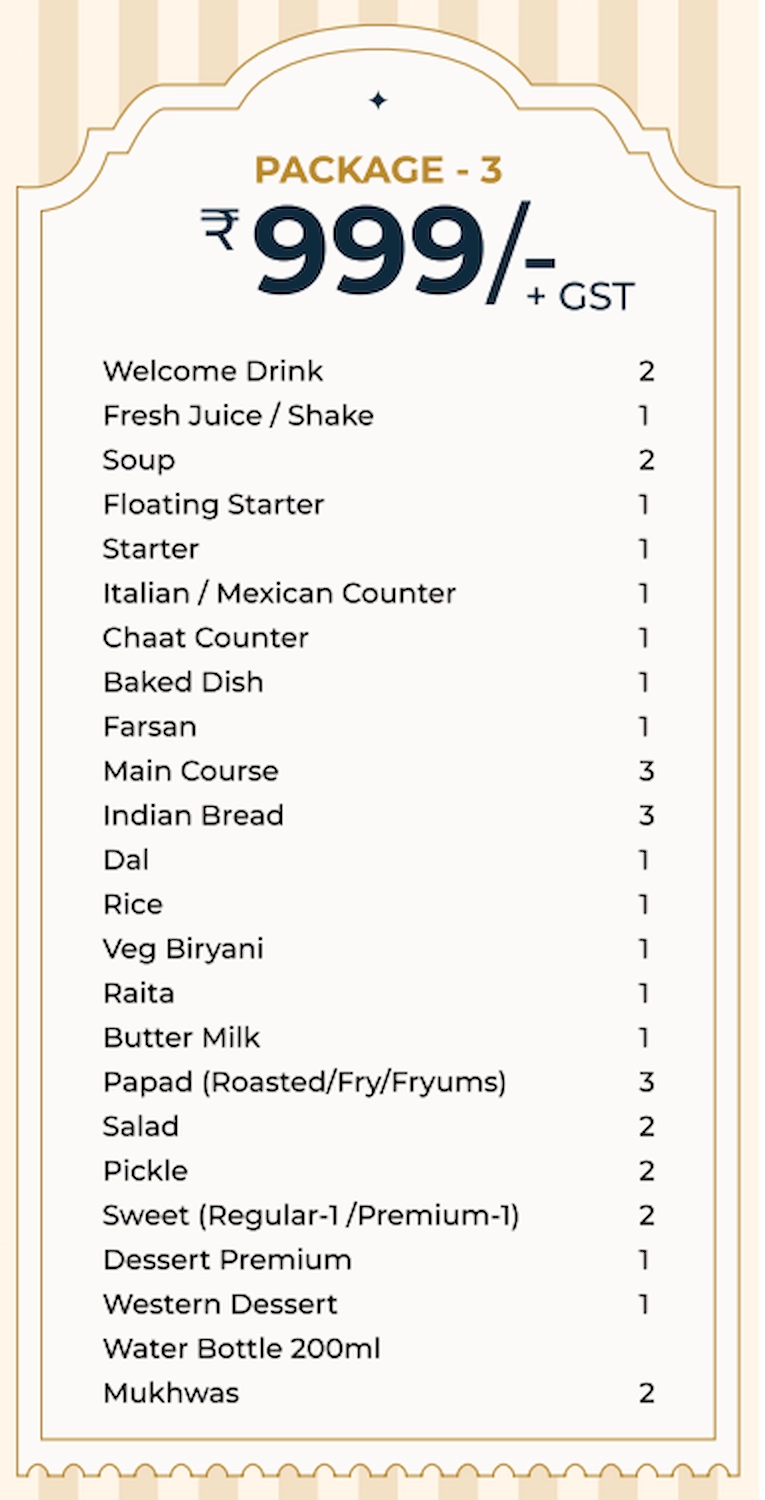Click the rupee symbol beside the price
Screen dimensions: 765x1500
coord(219,229)
